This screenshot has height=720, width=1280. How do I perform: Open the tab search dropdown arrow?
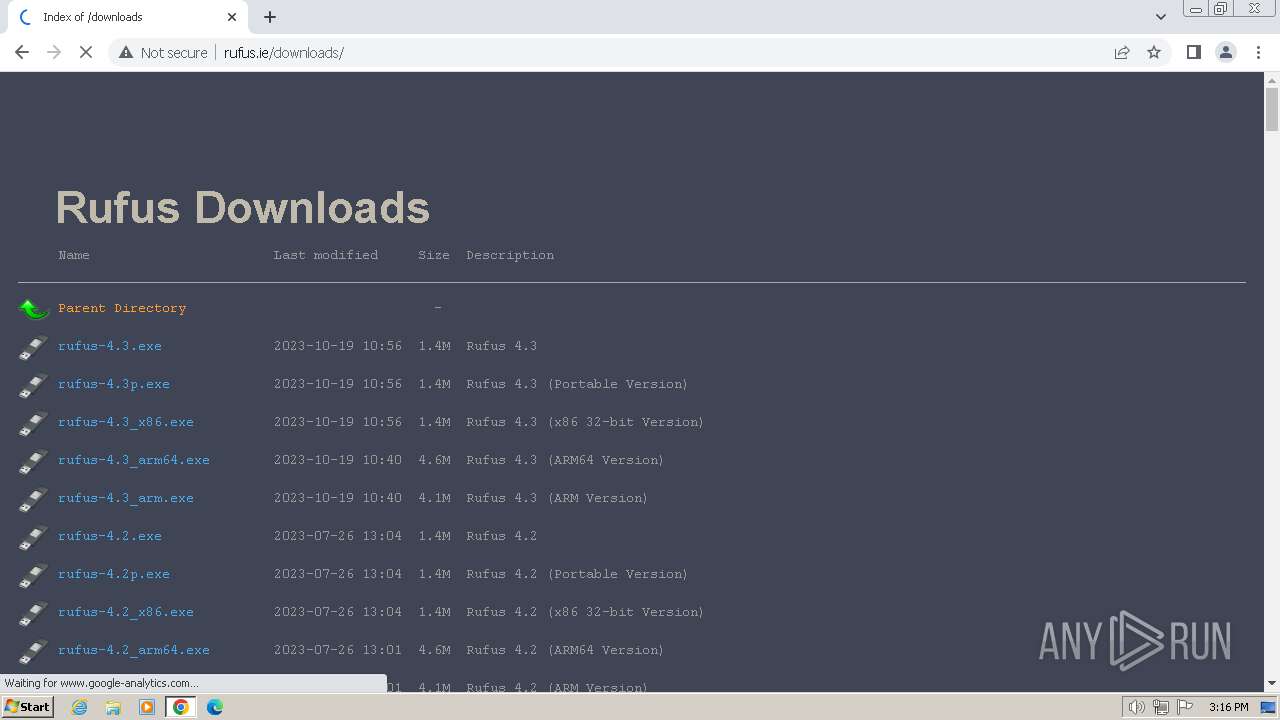click(1161, 17)
